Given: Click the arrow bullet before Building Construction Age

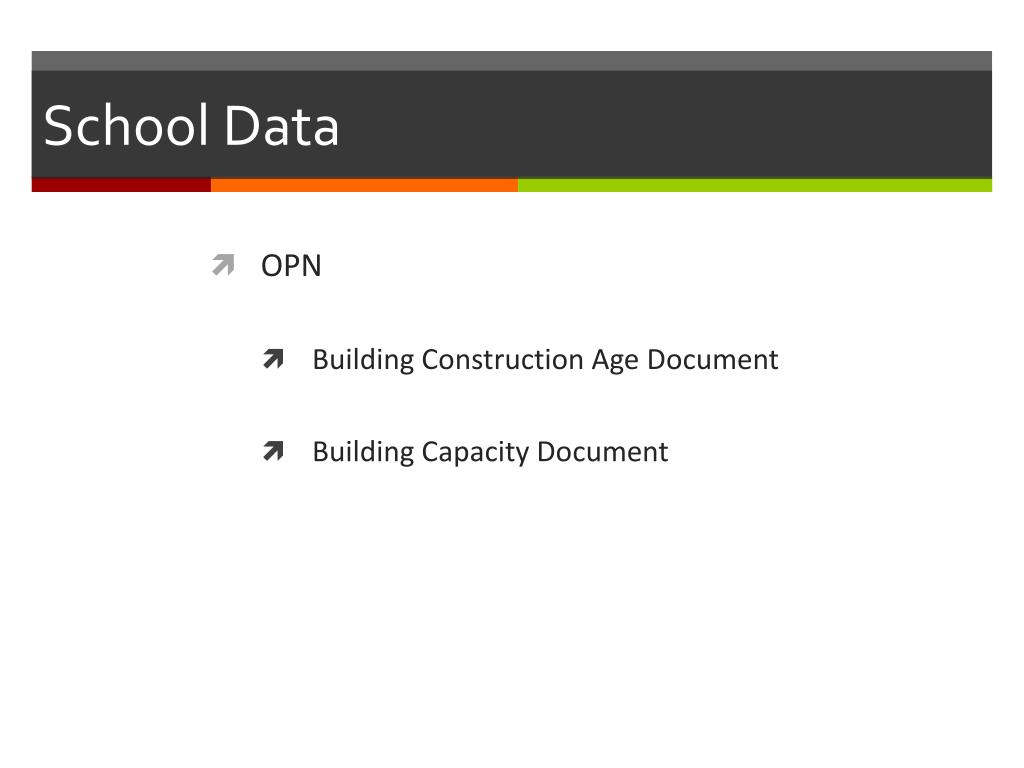Looking at the screenshot, I should point(274,359).
